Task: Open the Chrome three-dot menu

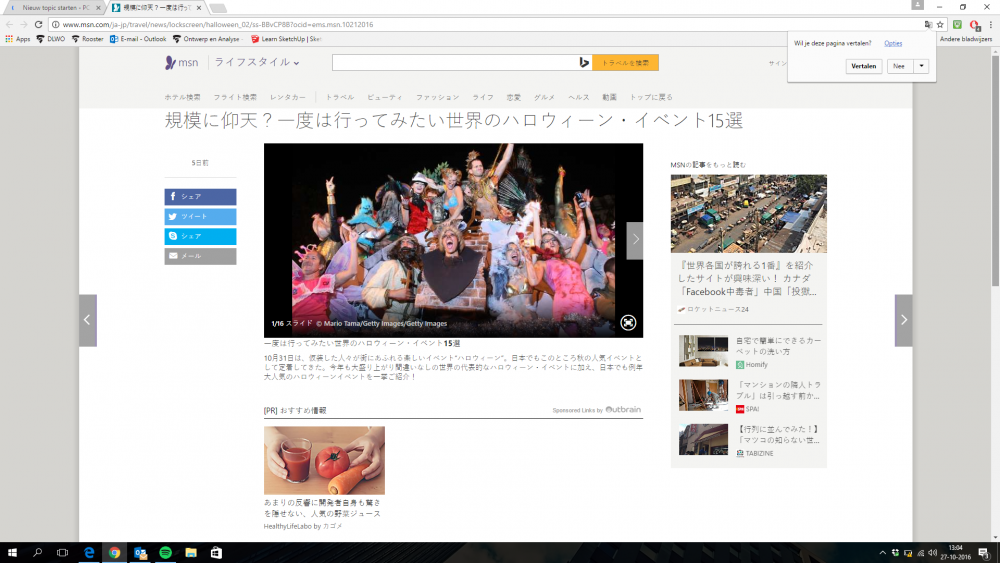Action: (989, 24)
